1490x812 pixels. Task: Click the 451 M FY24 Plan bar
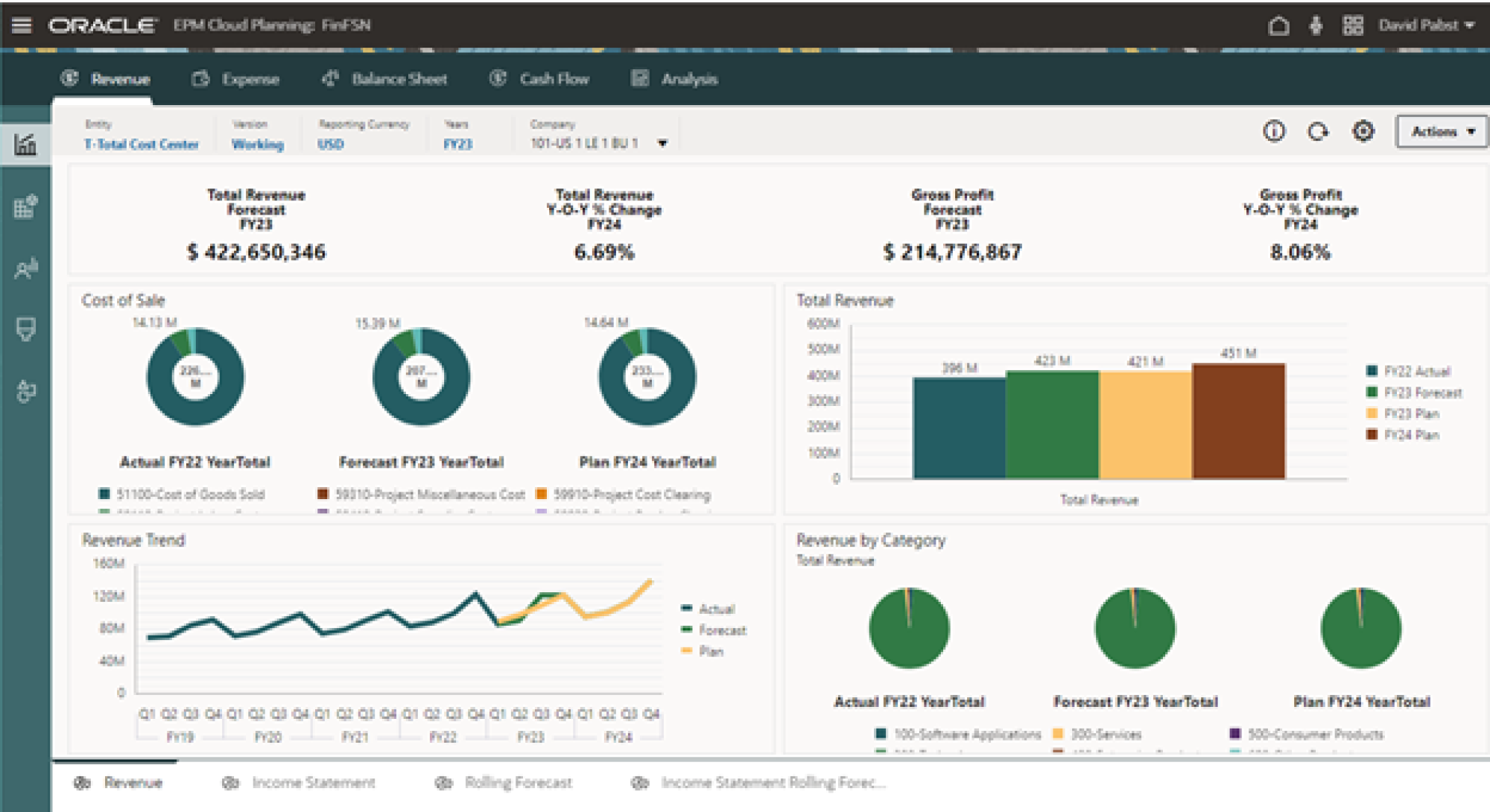[x=1239, y=421]
